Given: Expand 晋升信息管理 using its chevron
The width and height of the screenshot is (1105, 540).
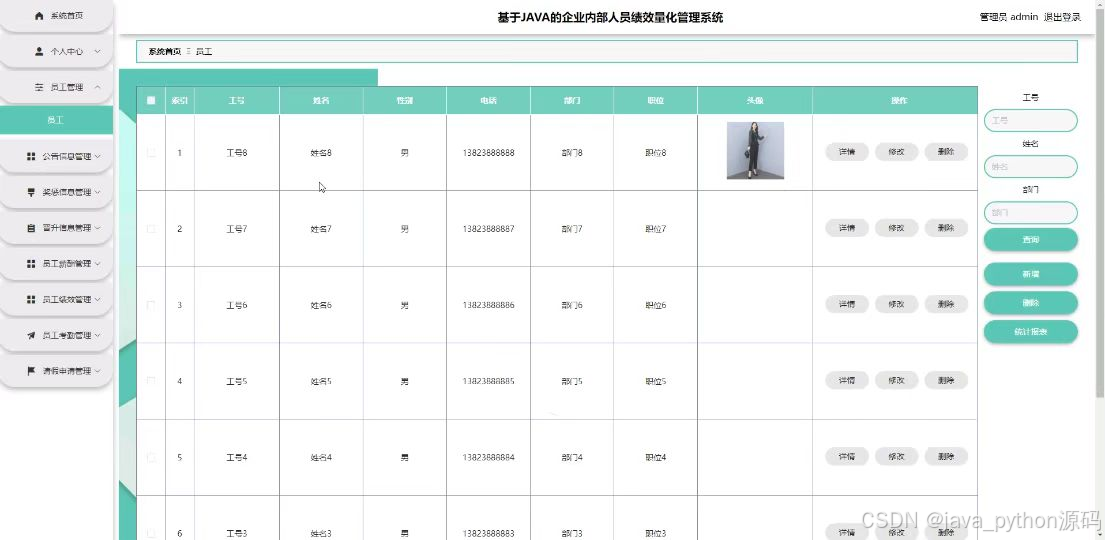Looking at the screenshot, I should coord(97,228).
